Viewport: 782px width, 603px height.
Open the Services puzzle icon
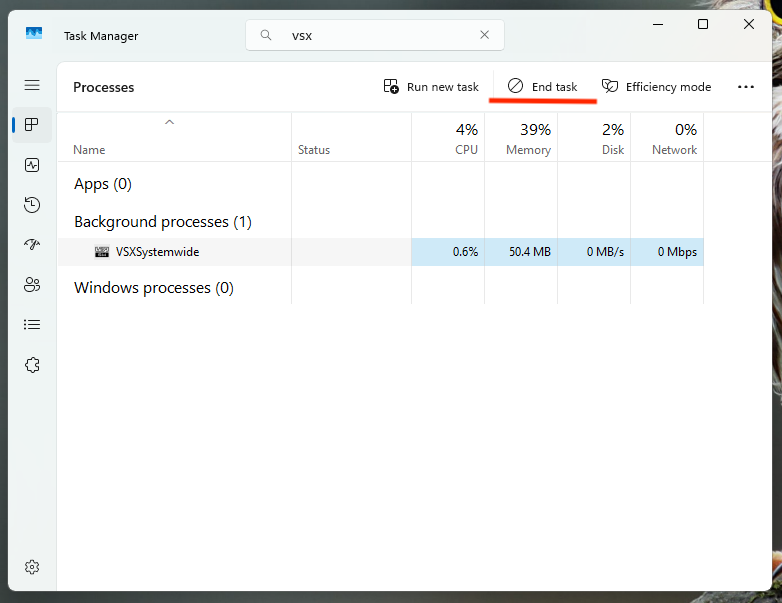pos(32,365)
